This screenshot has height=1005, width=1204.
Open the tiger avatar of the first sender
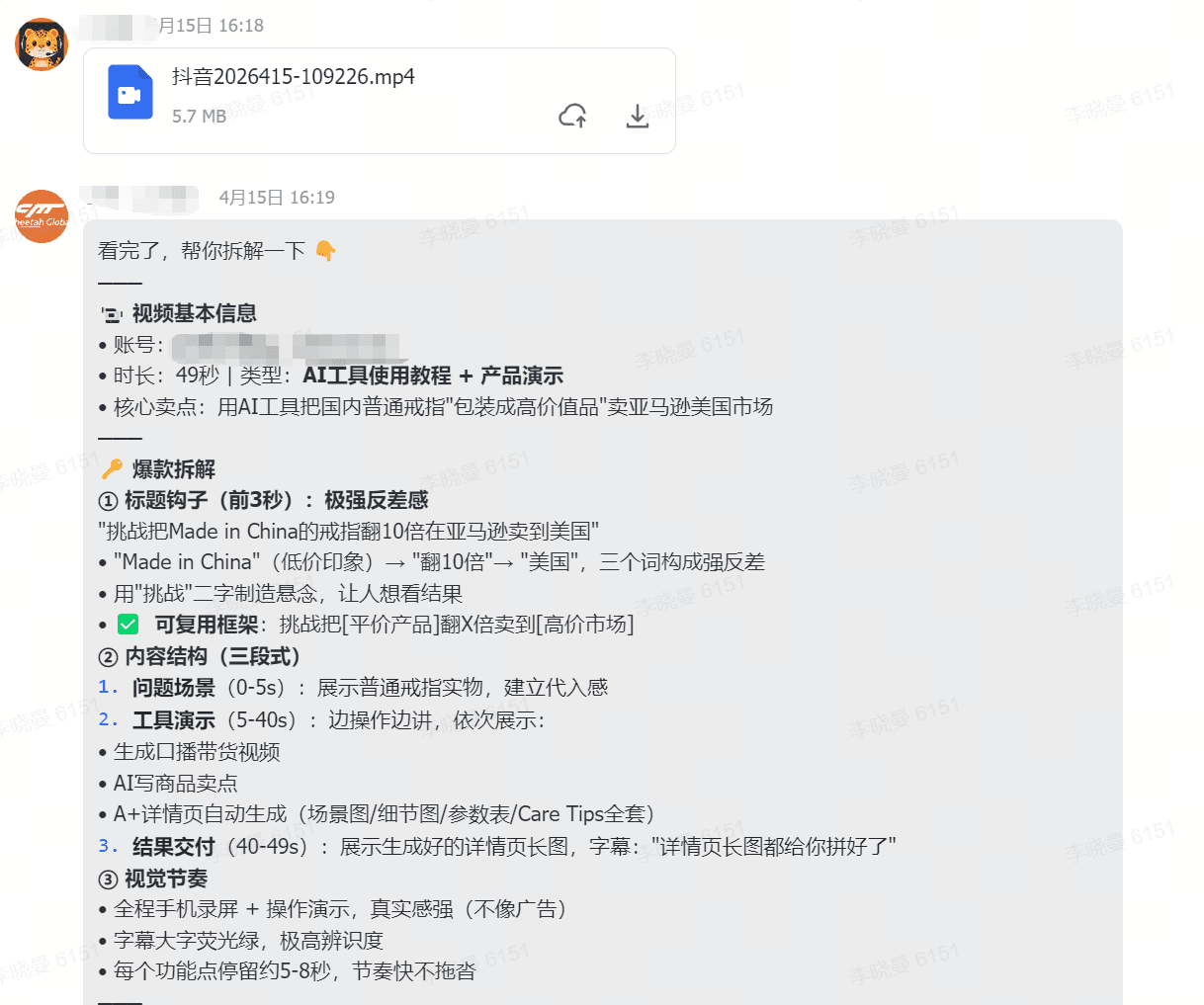[x=41, y=43]
